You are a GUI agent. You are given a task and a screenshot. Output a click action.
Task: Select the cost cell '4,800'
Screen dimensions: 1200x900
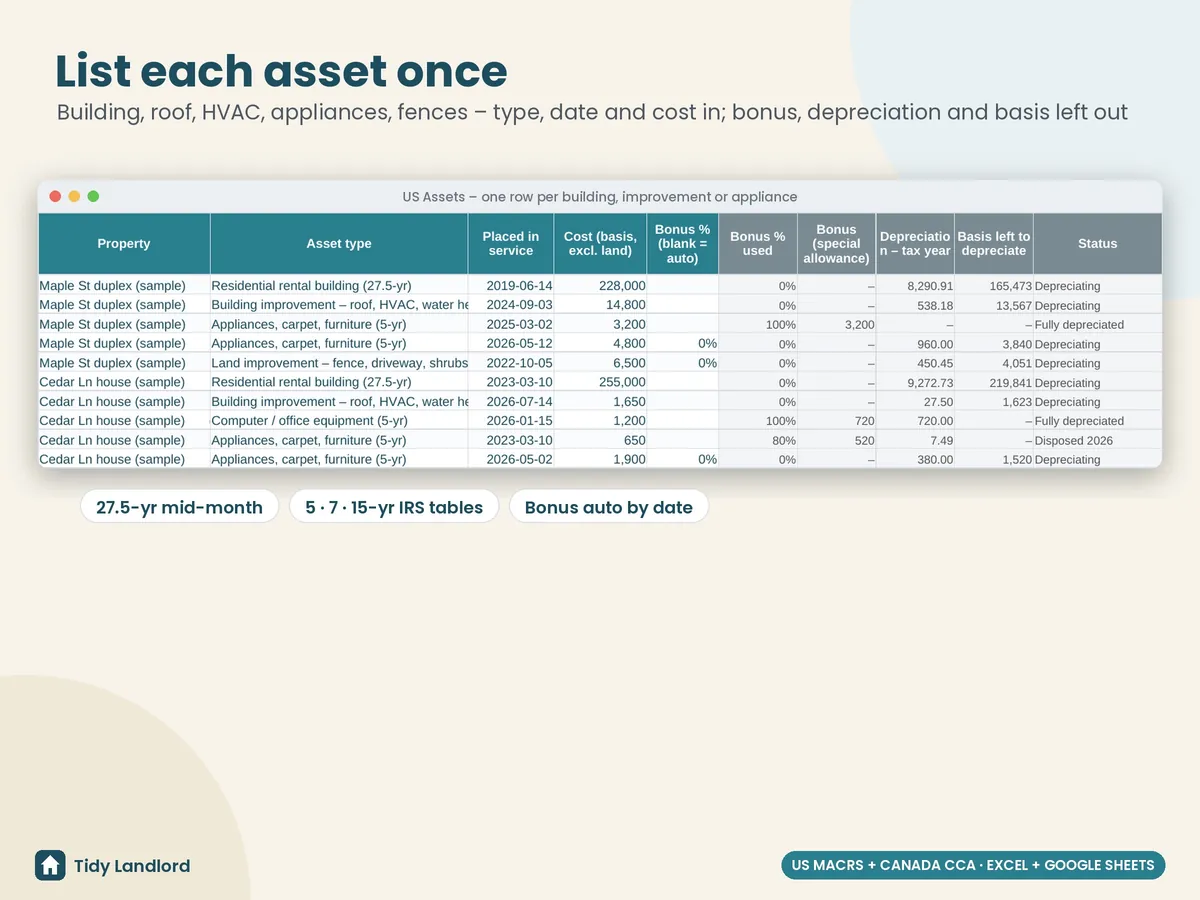point(600,344)
